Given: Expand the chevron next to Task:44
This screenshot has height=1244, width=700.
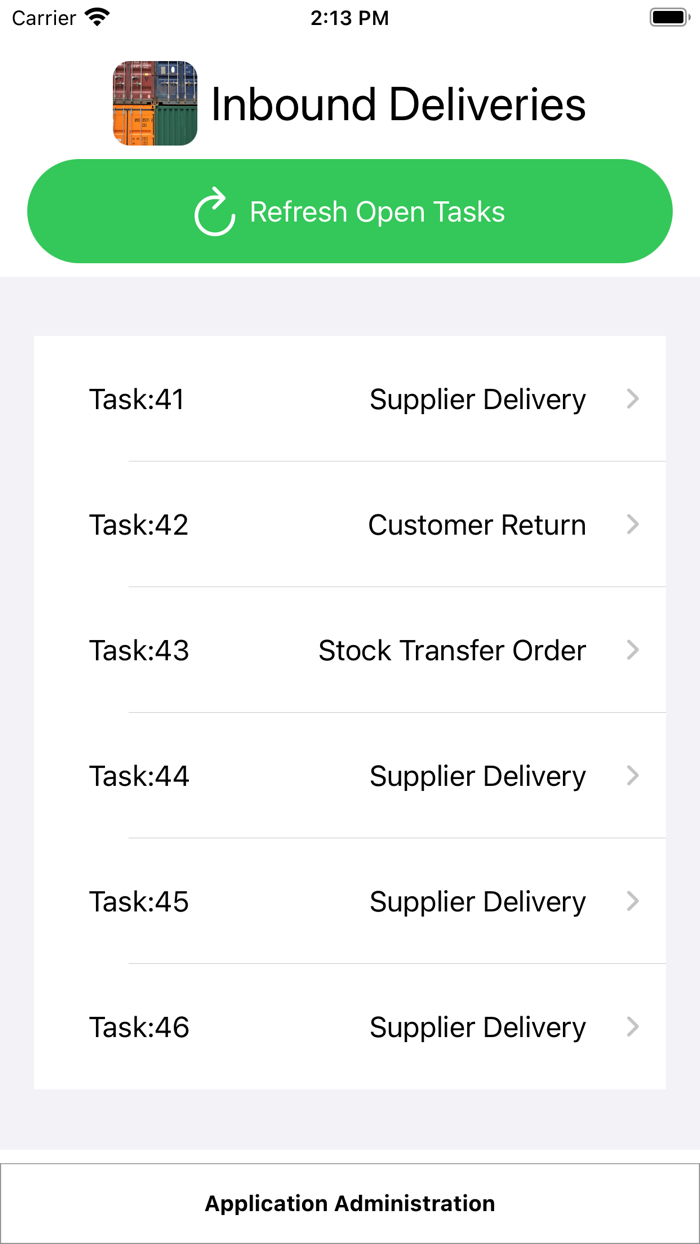Looking at the screenshot, I should 633,776.
